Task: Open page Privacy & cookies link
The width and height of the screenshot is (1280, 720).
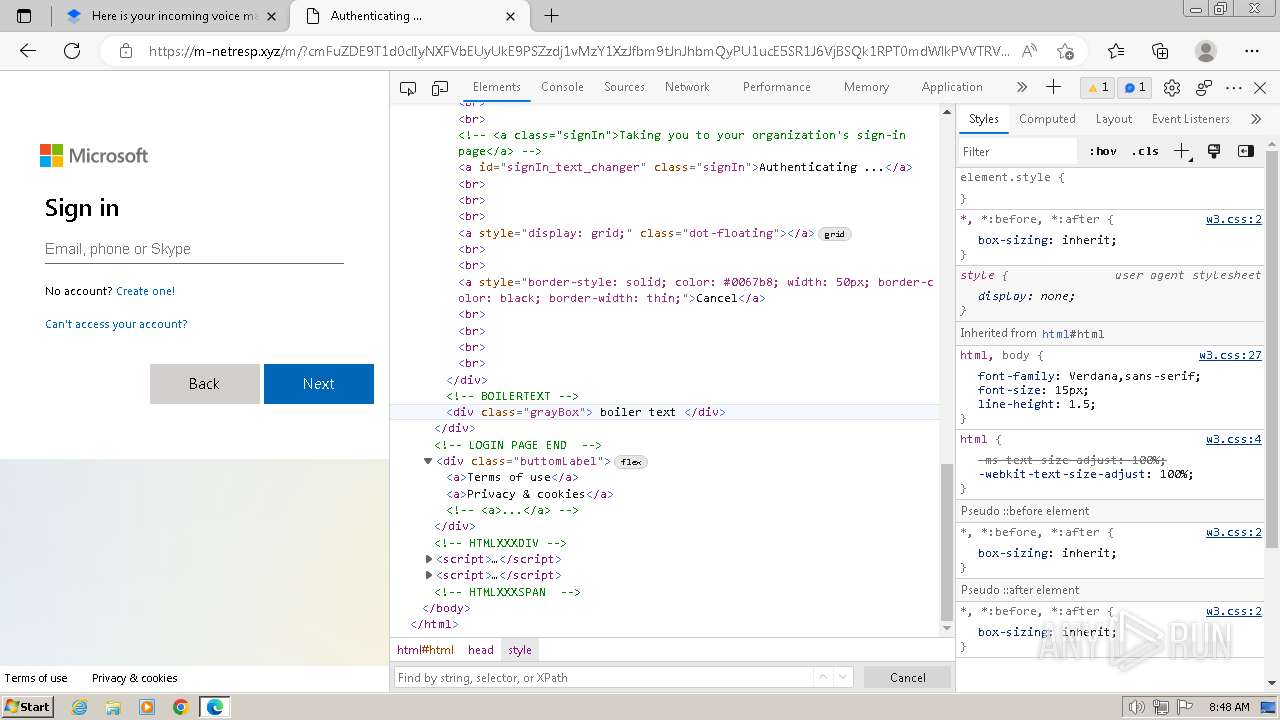Action: (x=135, y=678)
